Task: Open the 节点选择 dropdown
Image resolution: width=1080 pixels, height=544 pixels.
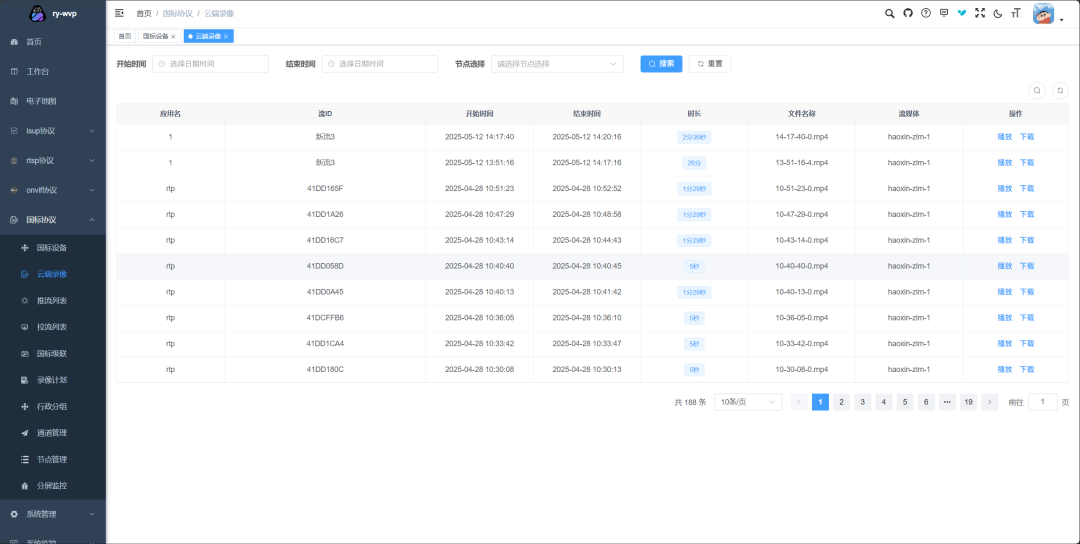Action: click(557, 64)
